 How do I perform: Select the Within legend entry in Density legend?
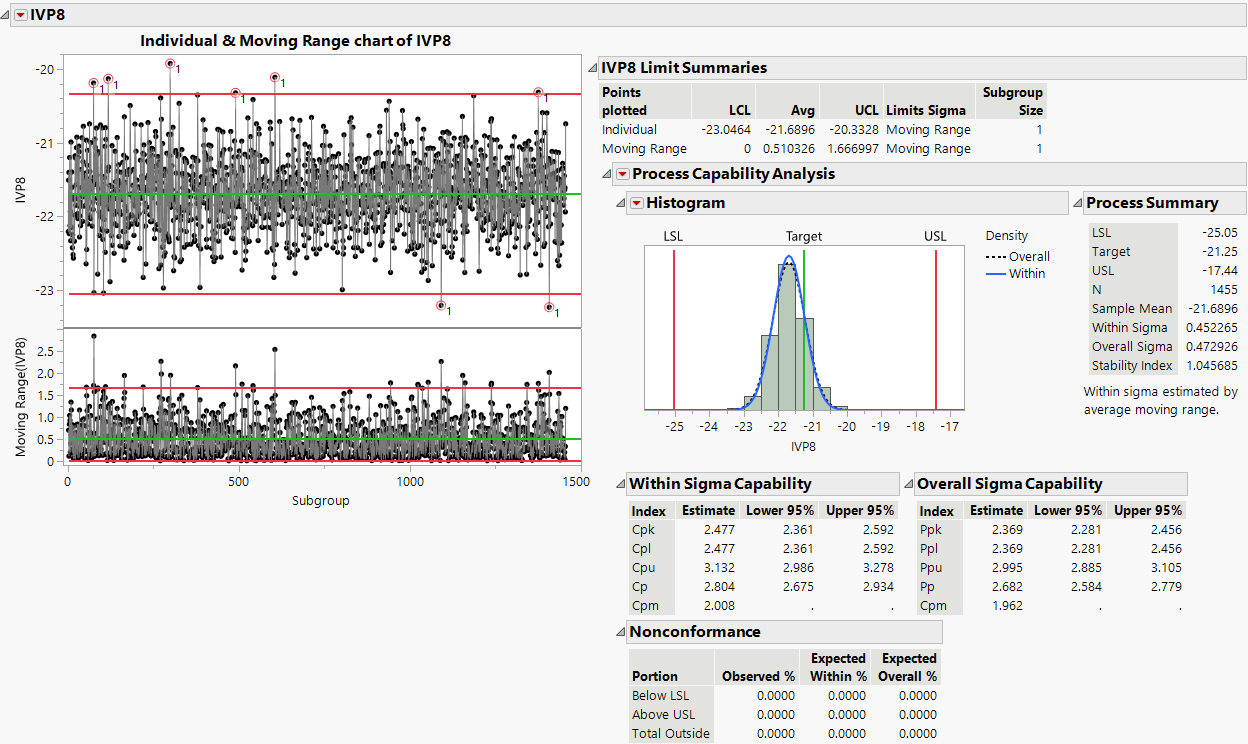tap(1027, 272)
